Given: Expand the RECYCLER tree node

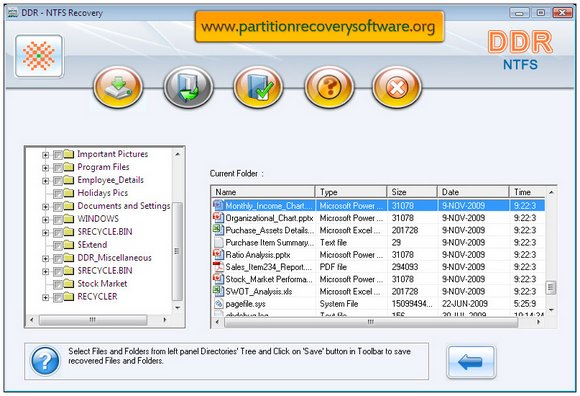Looking at the screenshot, I should pyautogui.click(x=45, y=298).
